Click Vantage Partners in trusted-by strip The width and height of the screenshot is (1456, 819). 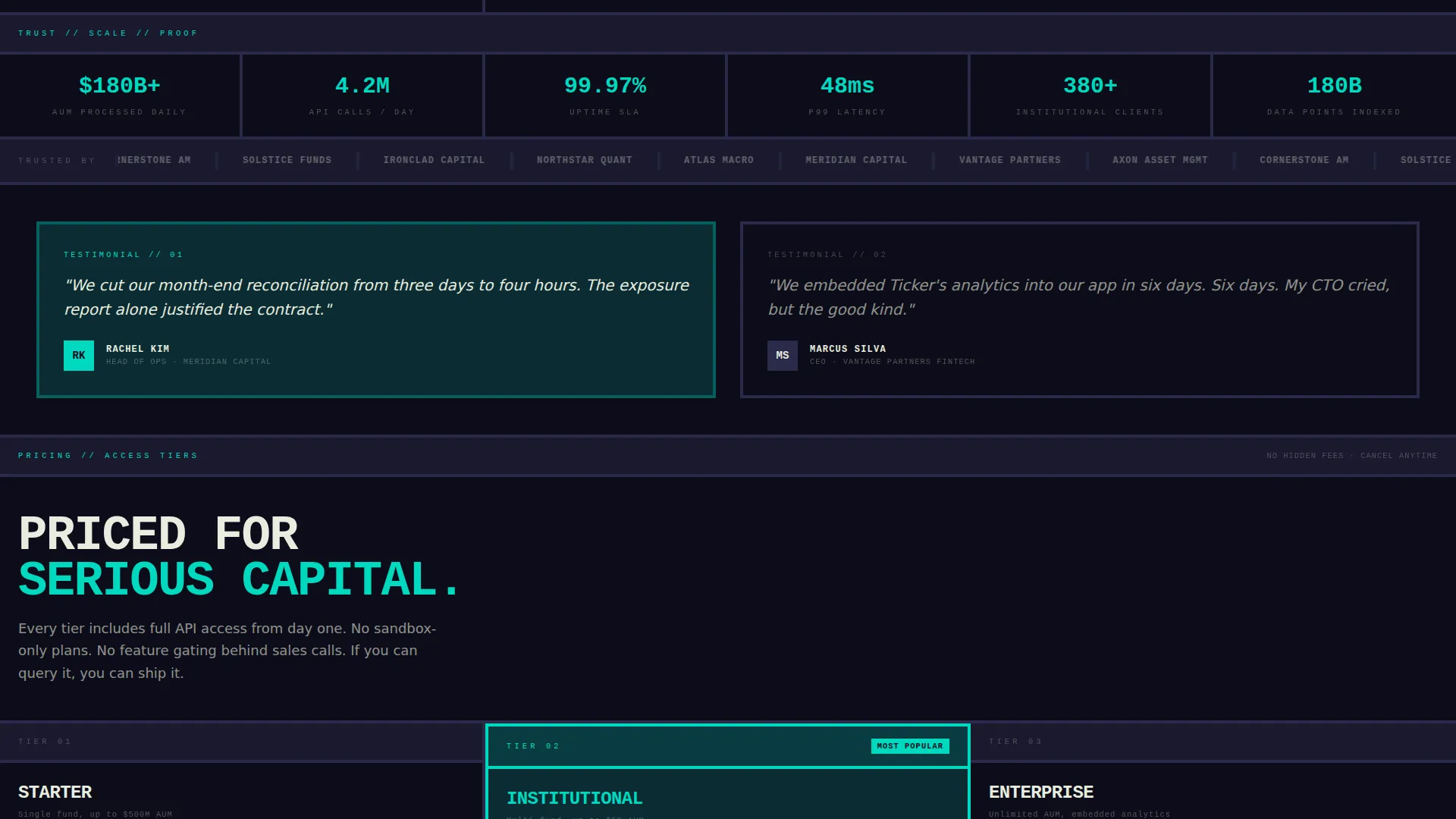pos(1010,160)
